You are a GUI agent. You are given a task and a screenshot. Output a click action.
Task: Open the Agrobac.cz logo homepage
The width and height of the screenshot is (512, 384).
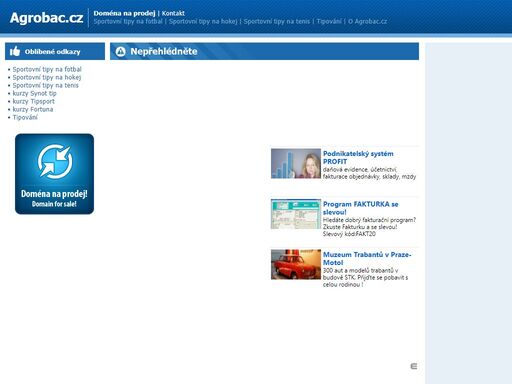pyautogui.click(x=46, y=18)
